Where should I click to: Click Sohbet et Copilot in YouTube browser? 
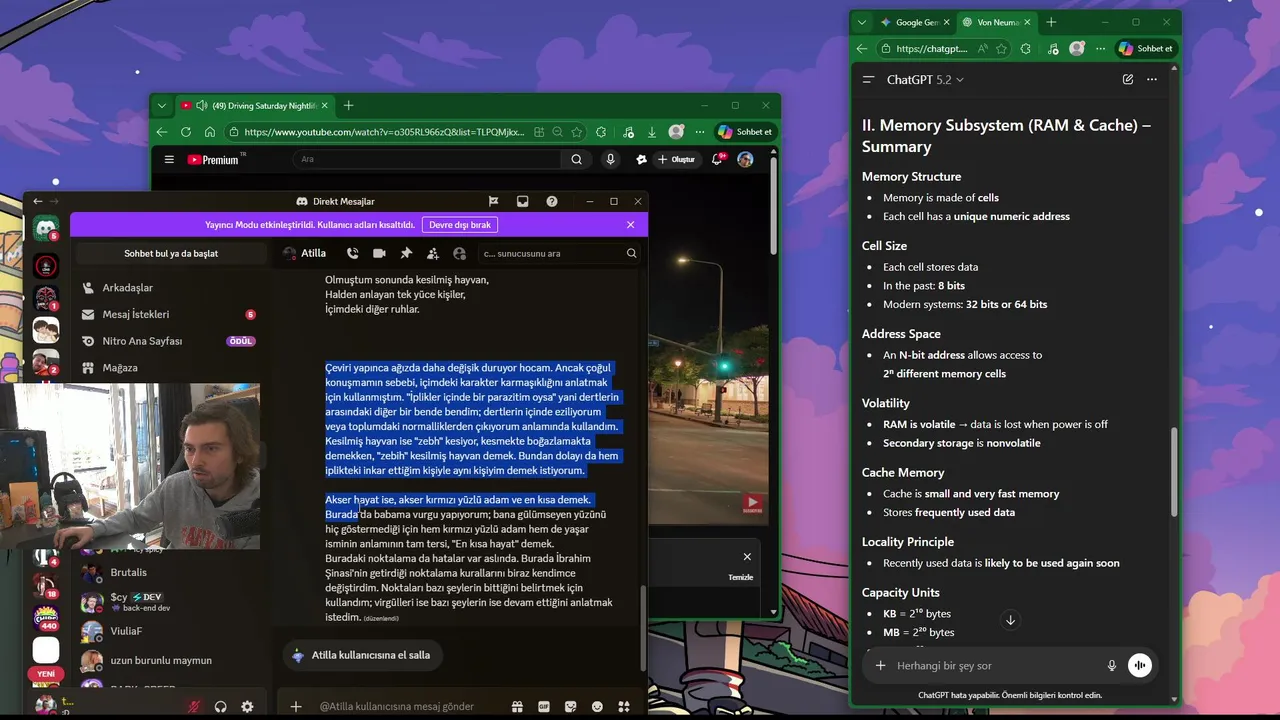pyautogui.click(x=745, y=132)
